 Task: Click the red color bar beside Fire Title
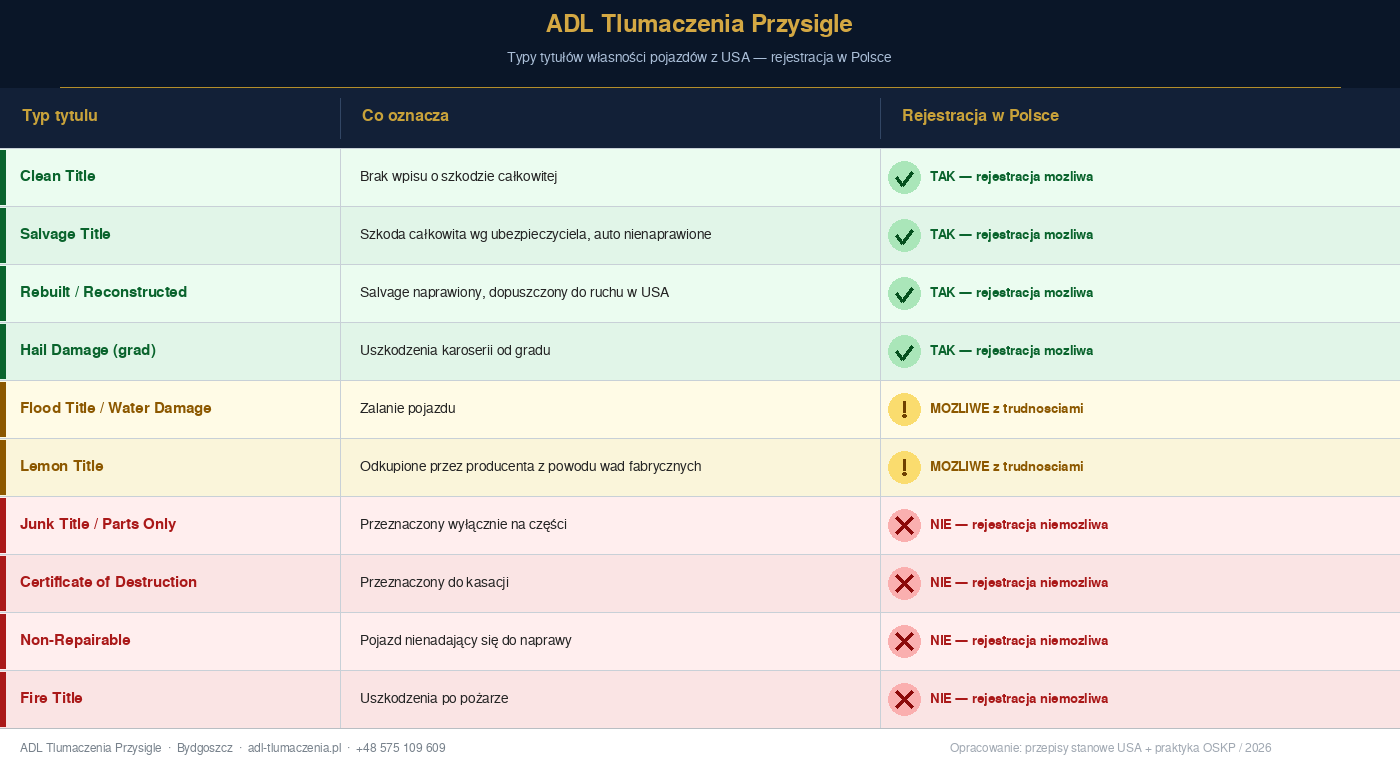click(3, 700)
